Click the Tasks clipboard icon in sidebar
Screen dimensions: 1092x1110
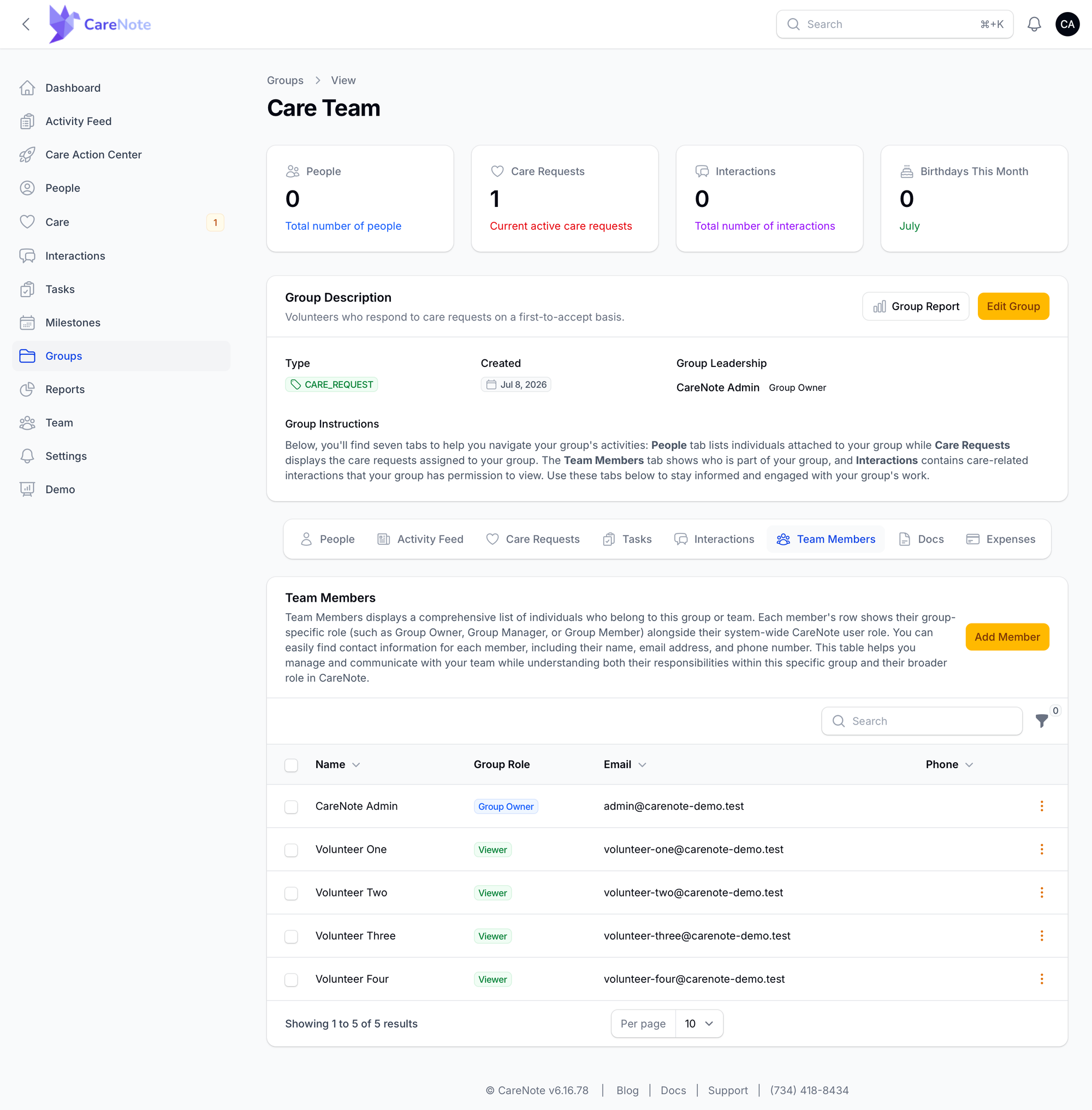point(27,289)
